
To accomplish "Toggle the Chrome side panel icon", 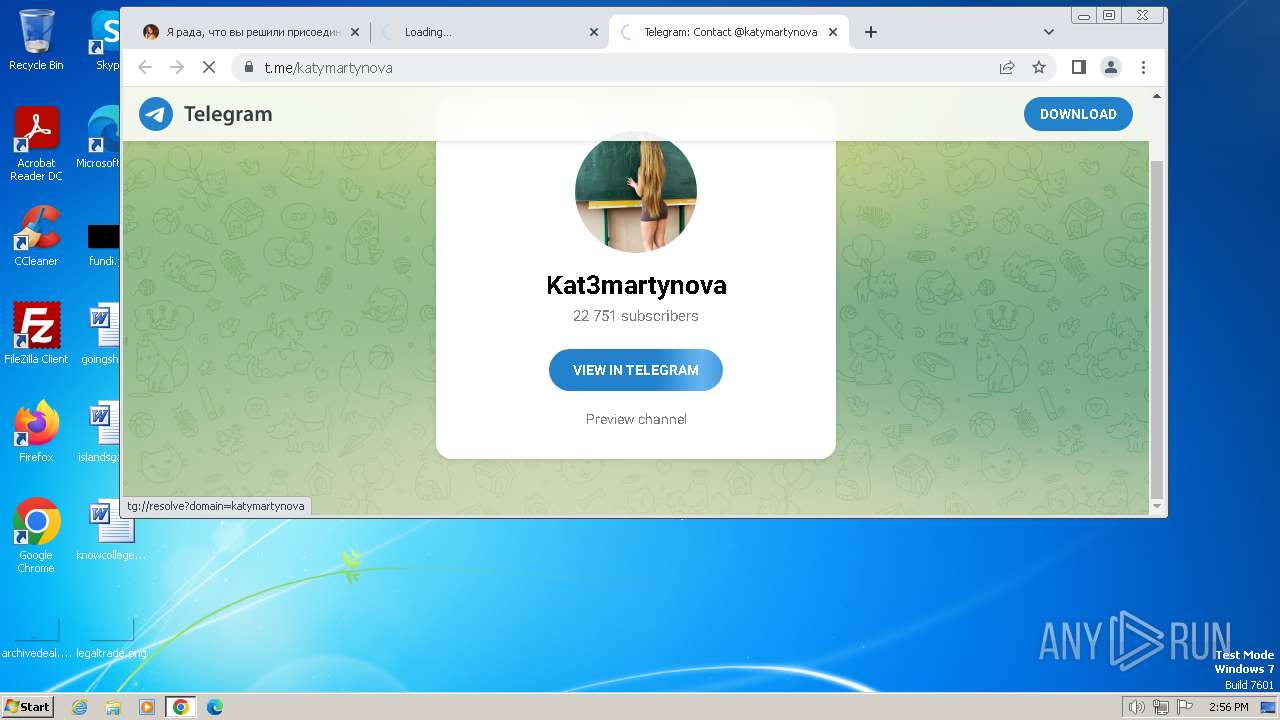I will click(1078, 67).
